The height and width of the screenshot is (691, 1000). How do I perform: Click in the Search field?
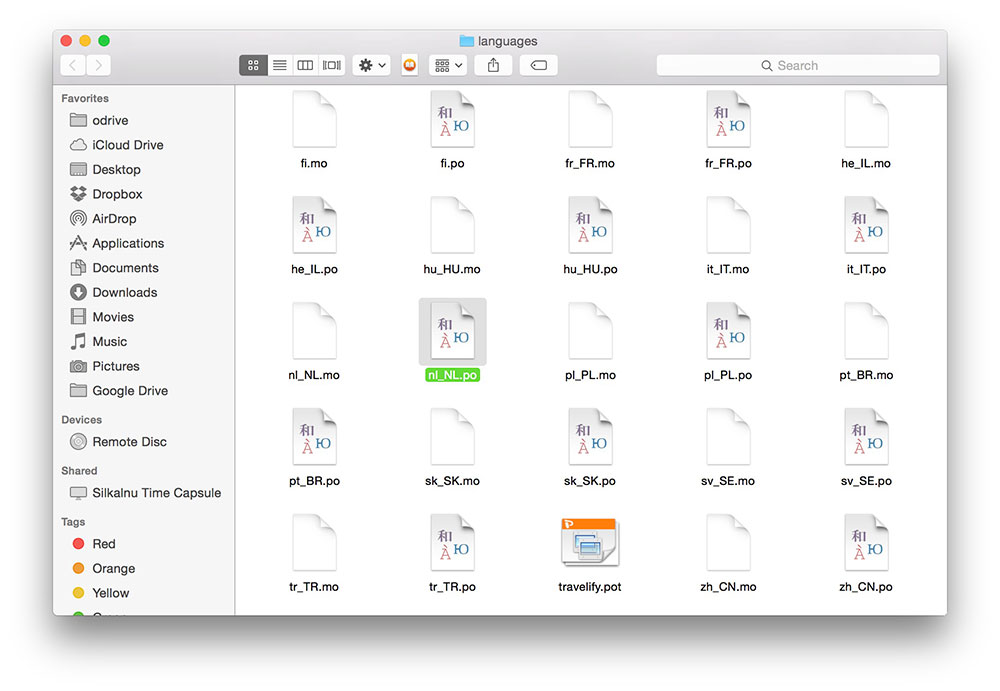coord(797,65)
